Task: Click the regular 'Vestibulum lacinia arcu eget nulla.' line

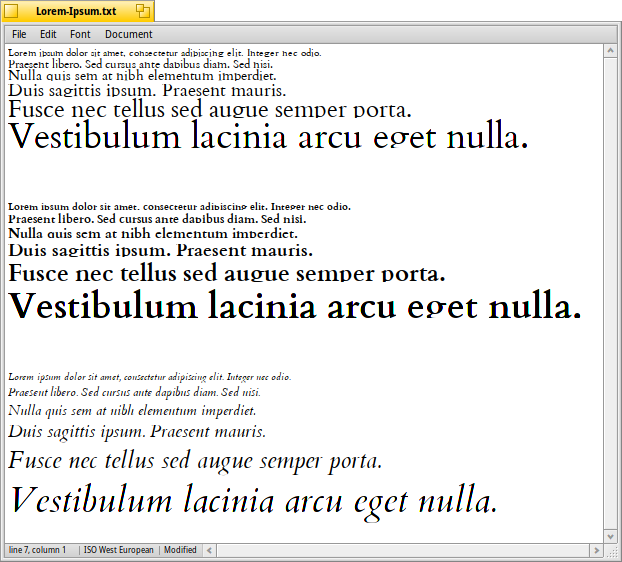Action: coord(268,135)
